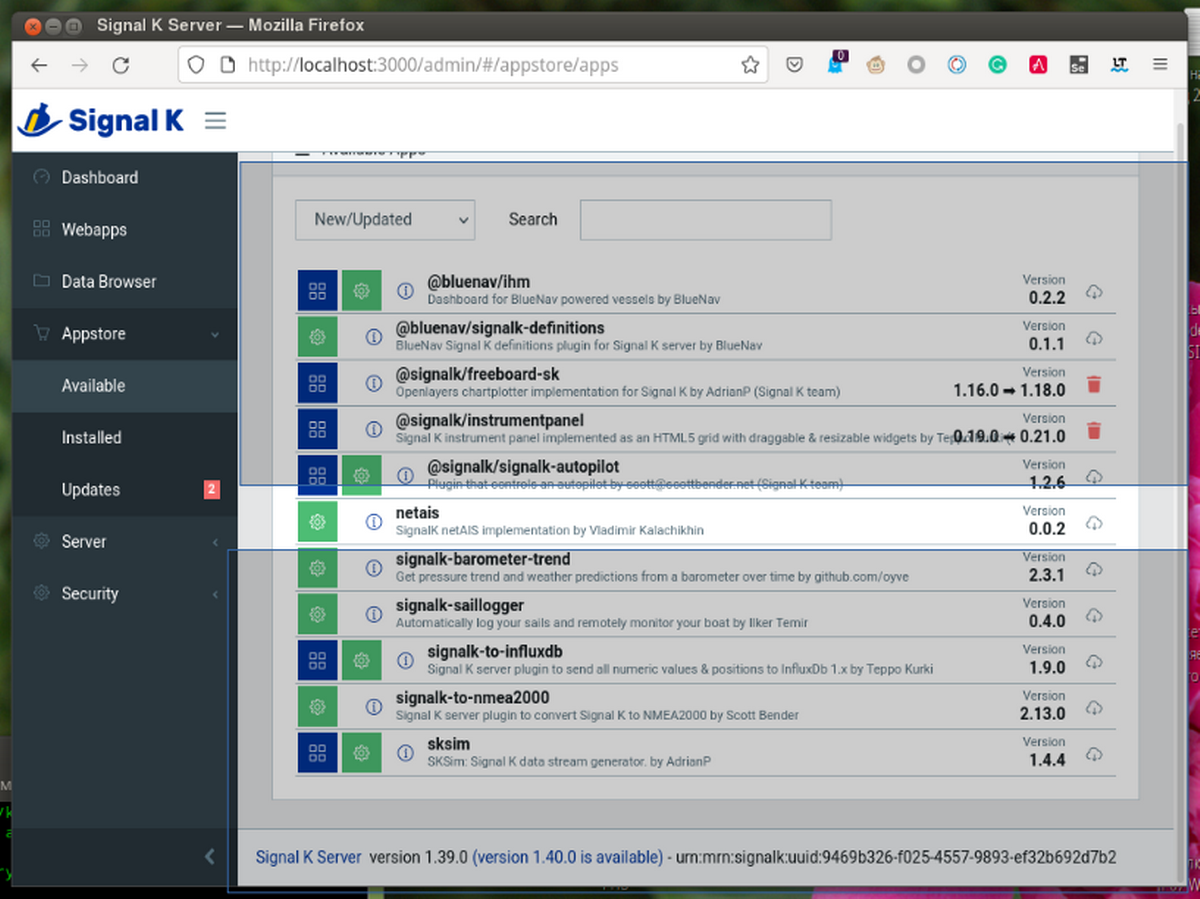
Task: Install sksim via cloud download icon
Action: [x=1094, y=753]
